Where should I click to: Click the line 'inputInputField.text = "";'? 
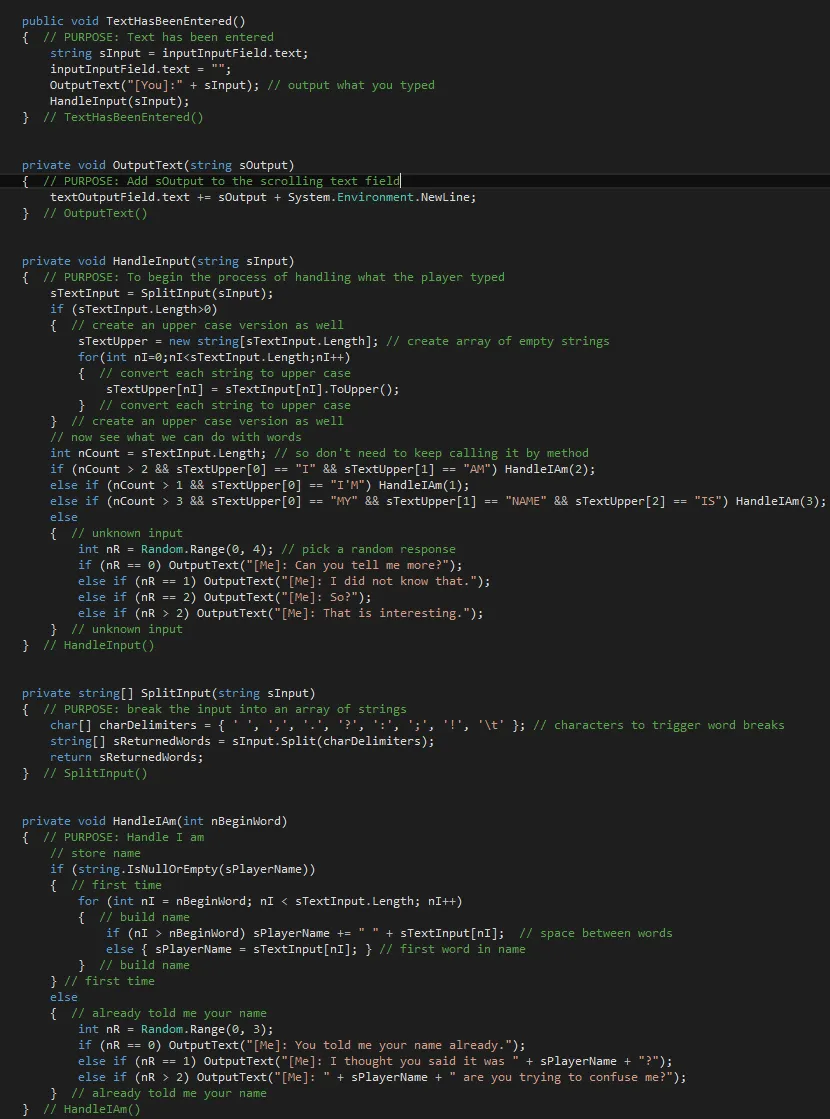click(x=141, y=69)
